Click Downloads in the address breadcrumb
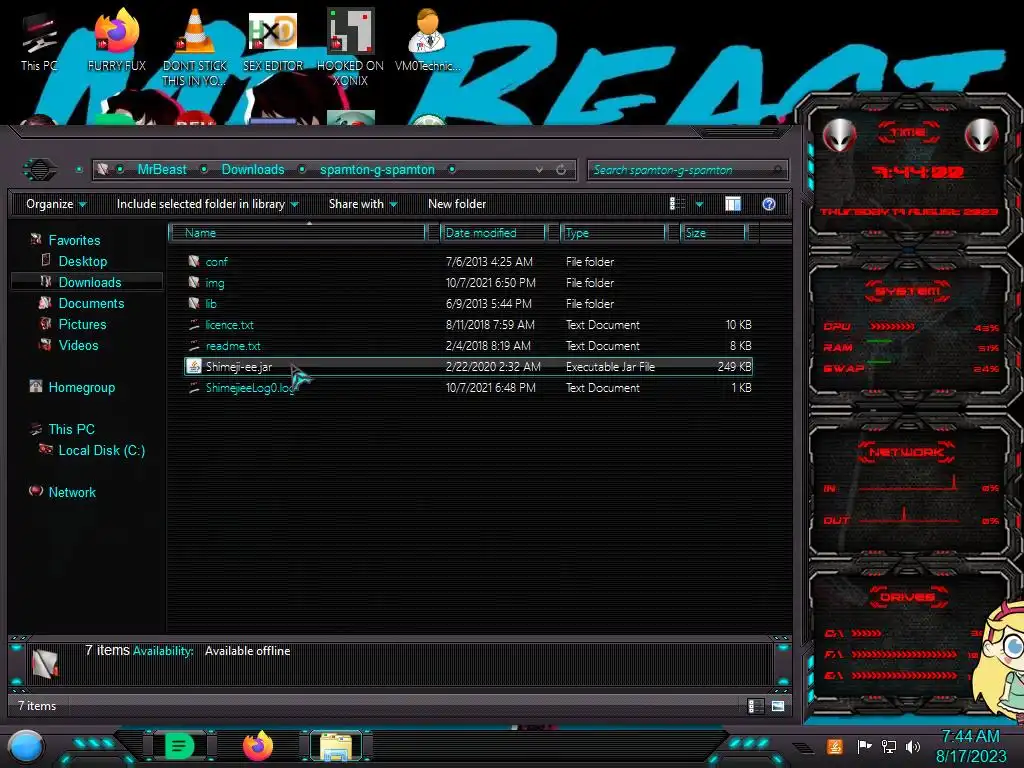 [253, 170]
